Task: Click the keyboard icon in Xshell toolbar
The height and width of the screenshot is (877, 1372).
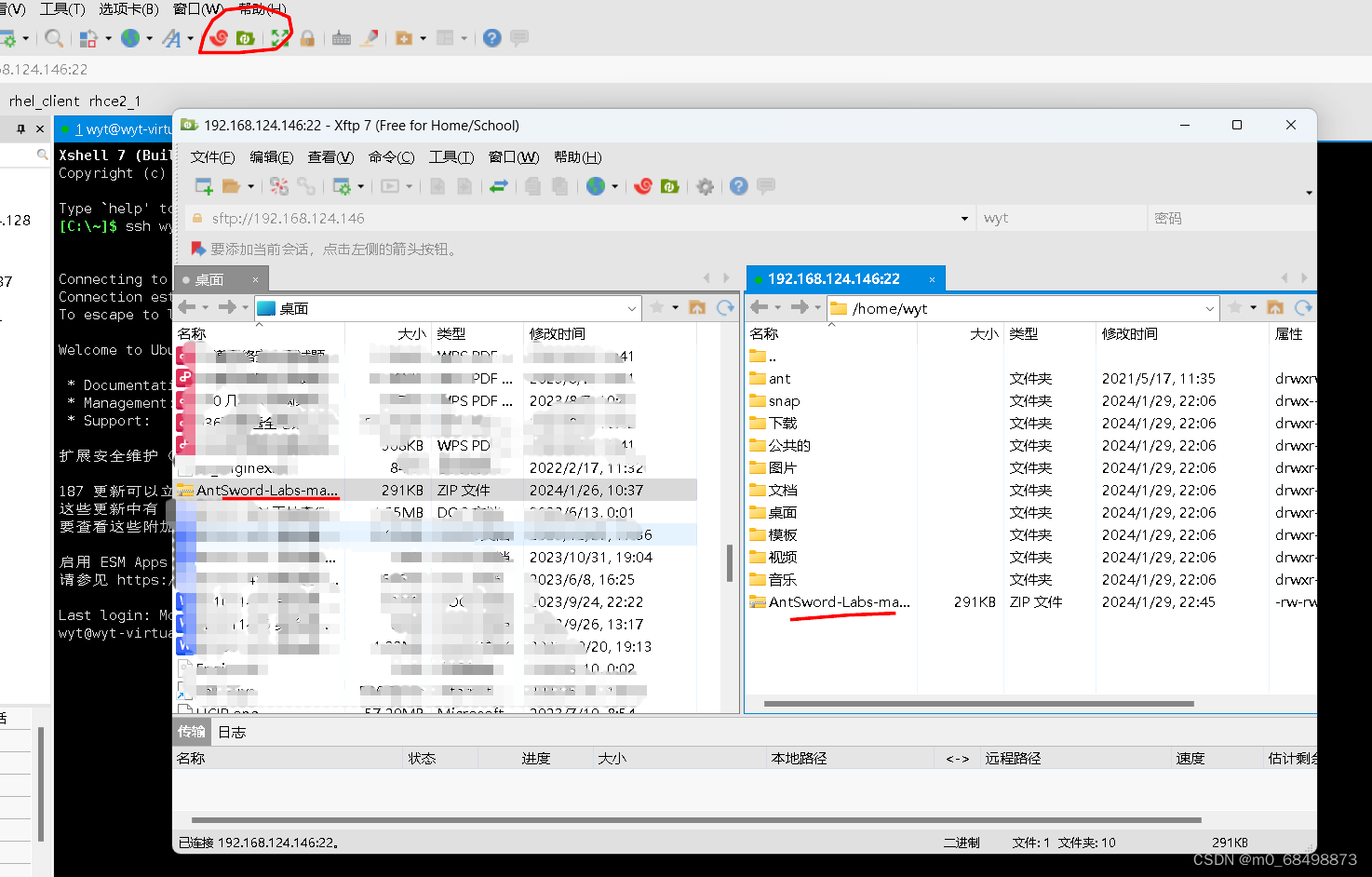Action: click(x=342, y=37)
